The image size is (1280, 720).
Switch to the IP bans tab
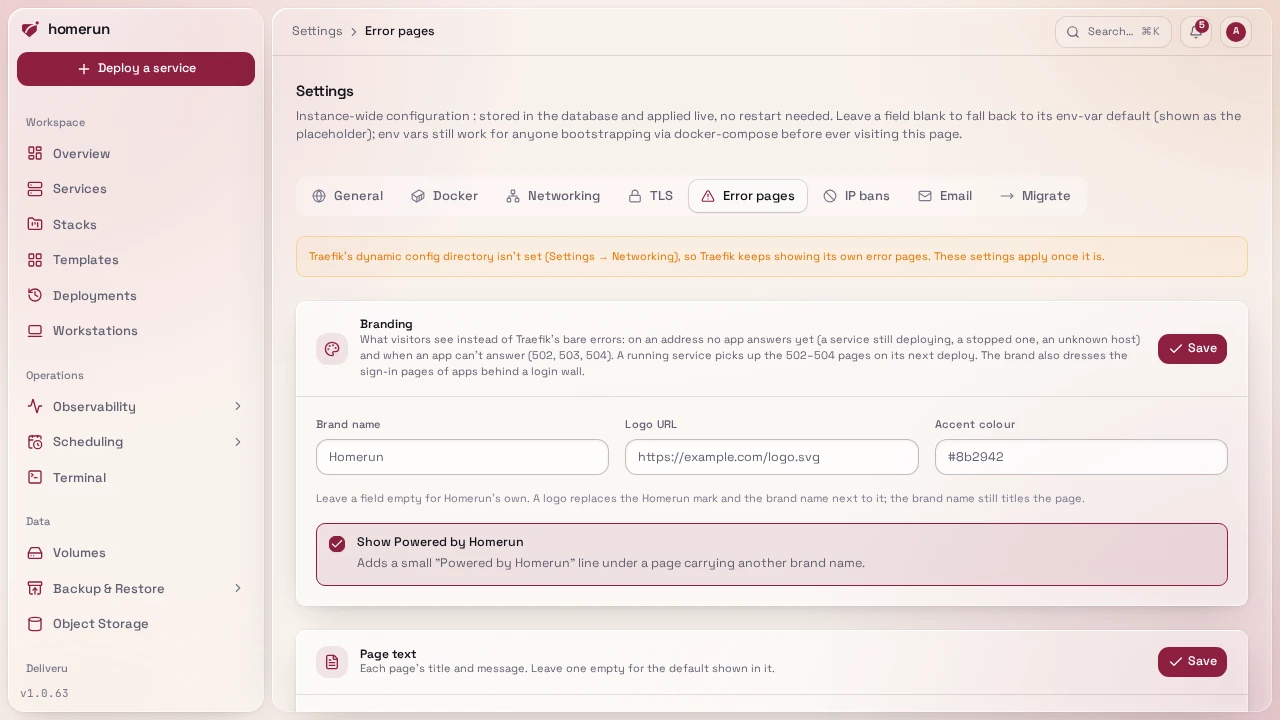pos(856,196)
